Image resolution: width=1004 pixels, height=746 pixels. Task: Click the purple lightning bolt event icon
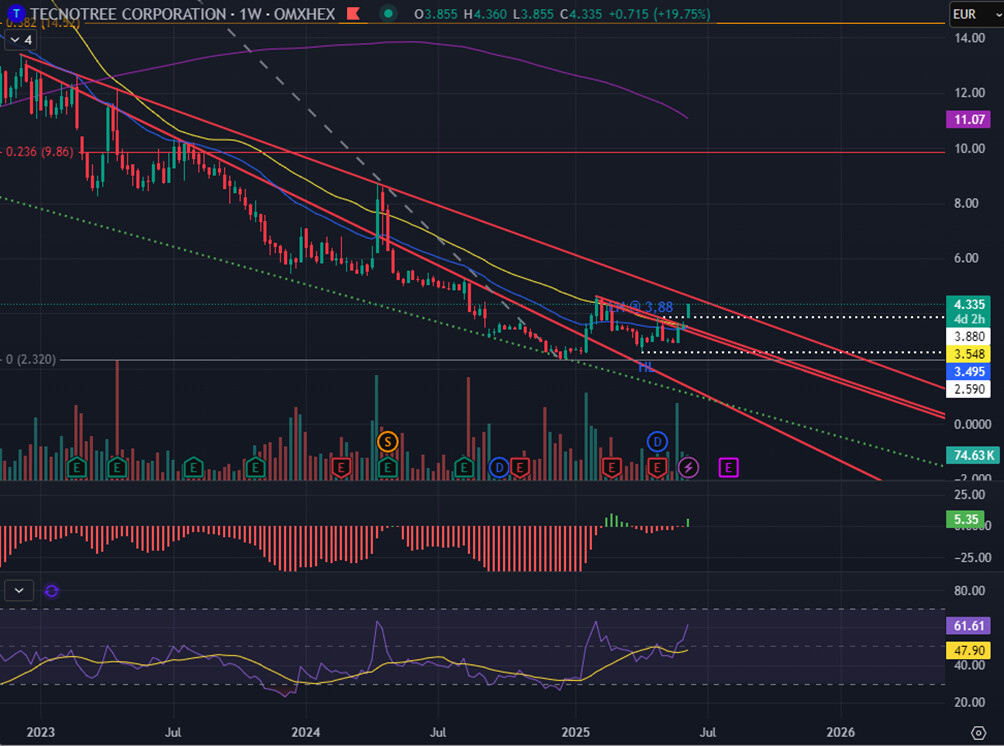click(688, 467)
